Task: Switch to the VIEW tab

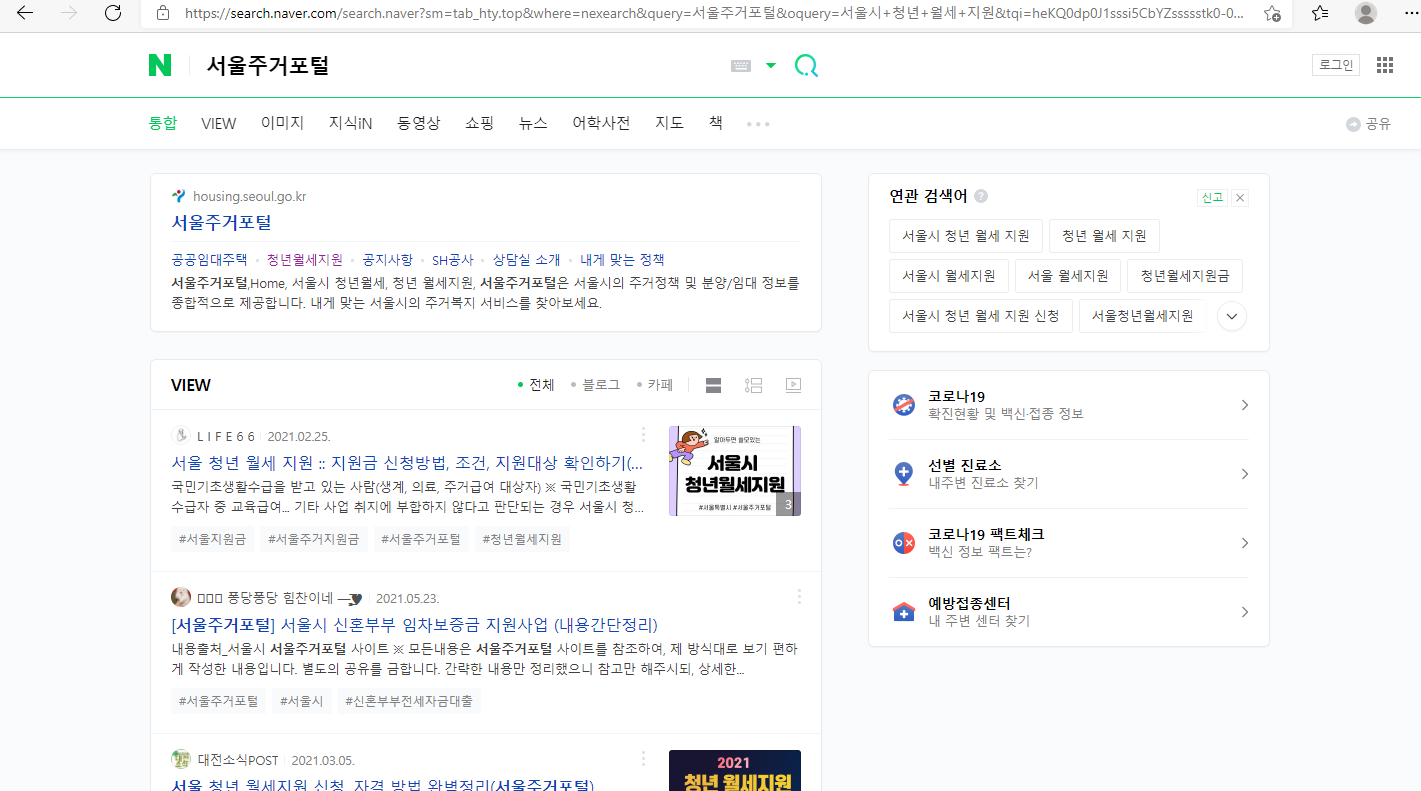Action: pyautogui.click(x=219, y=123)
